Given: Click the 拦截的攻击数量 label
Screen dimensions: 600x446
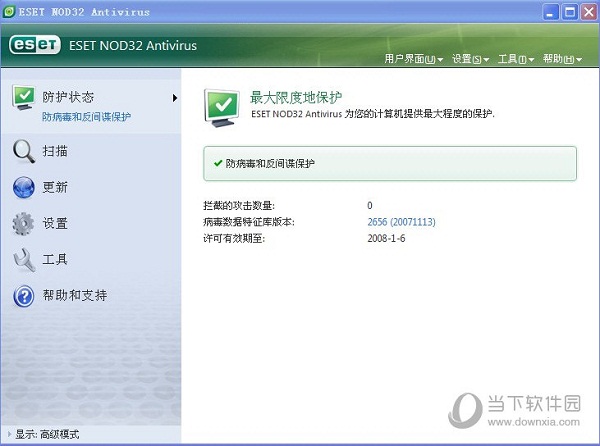Looking at the screenshot, I should pos(239,206).
